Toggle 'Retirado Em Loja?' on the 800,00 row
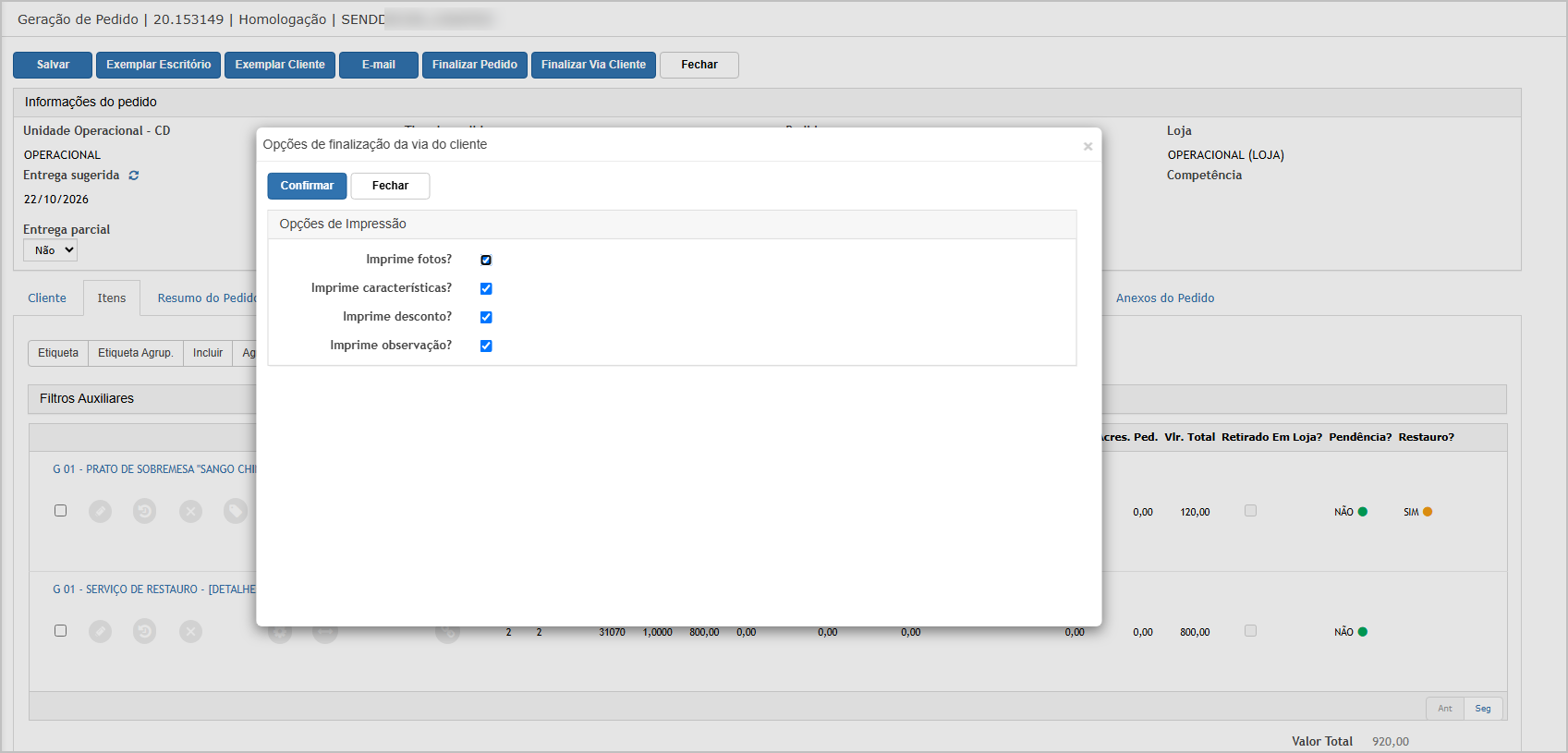The image size is (1568, 753). click(1250, 630)
